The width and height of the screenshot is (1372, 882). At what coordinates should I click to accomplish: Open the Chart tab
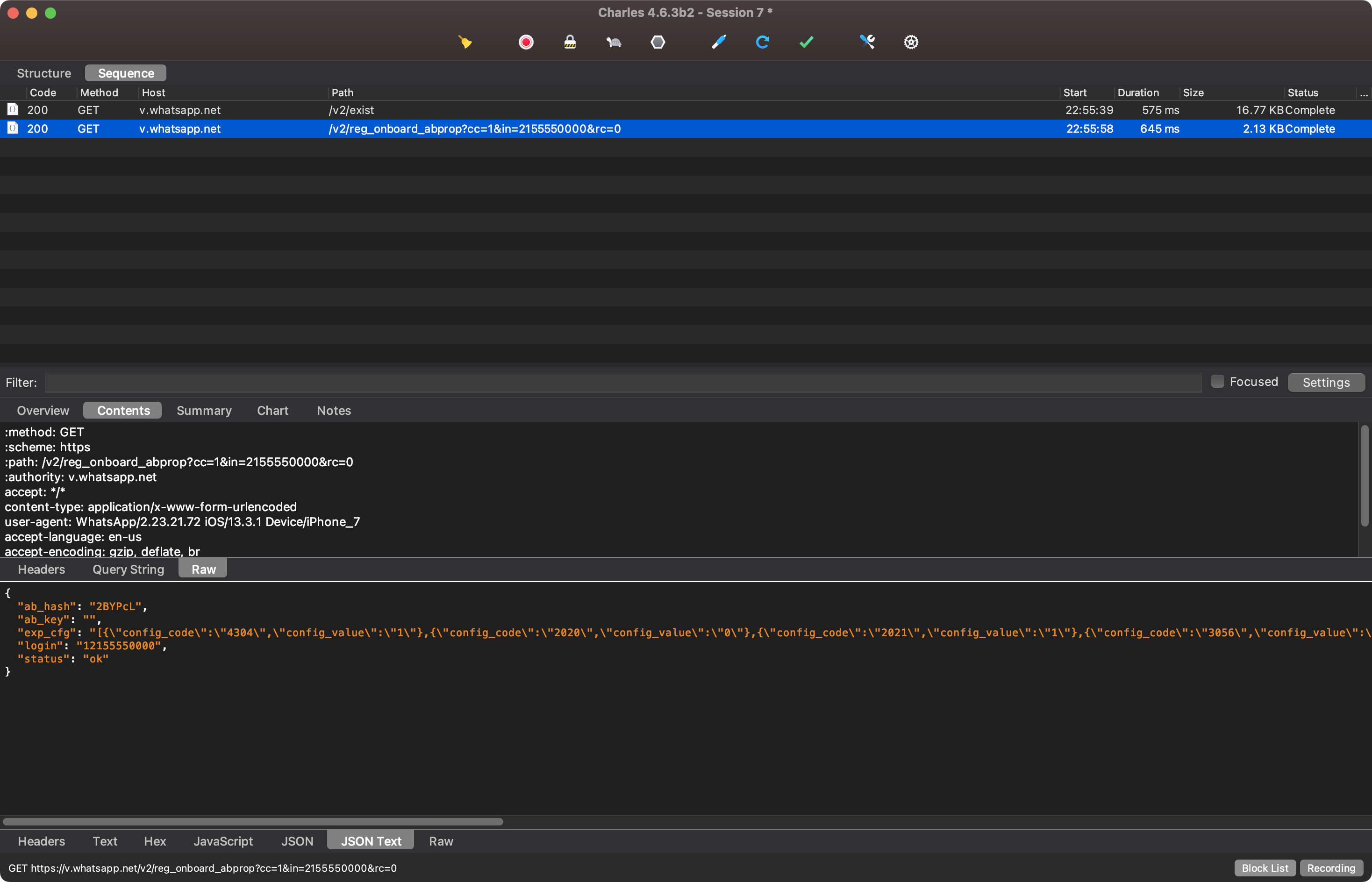pos(273,410)
